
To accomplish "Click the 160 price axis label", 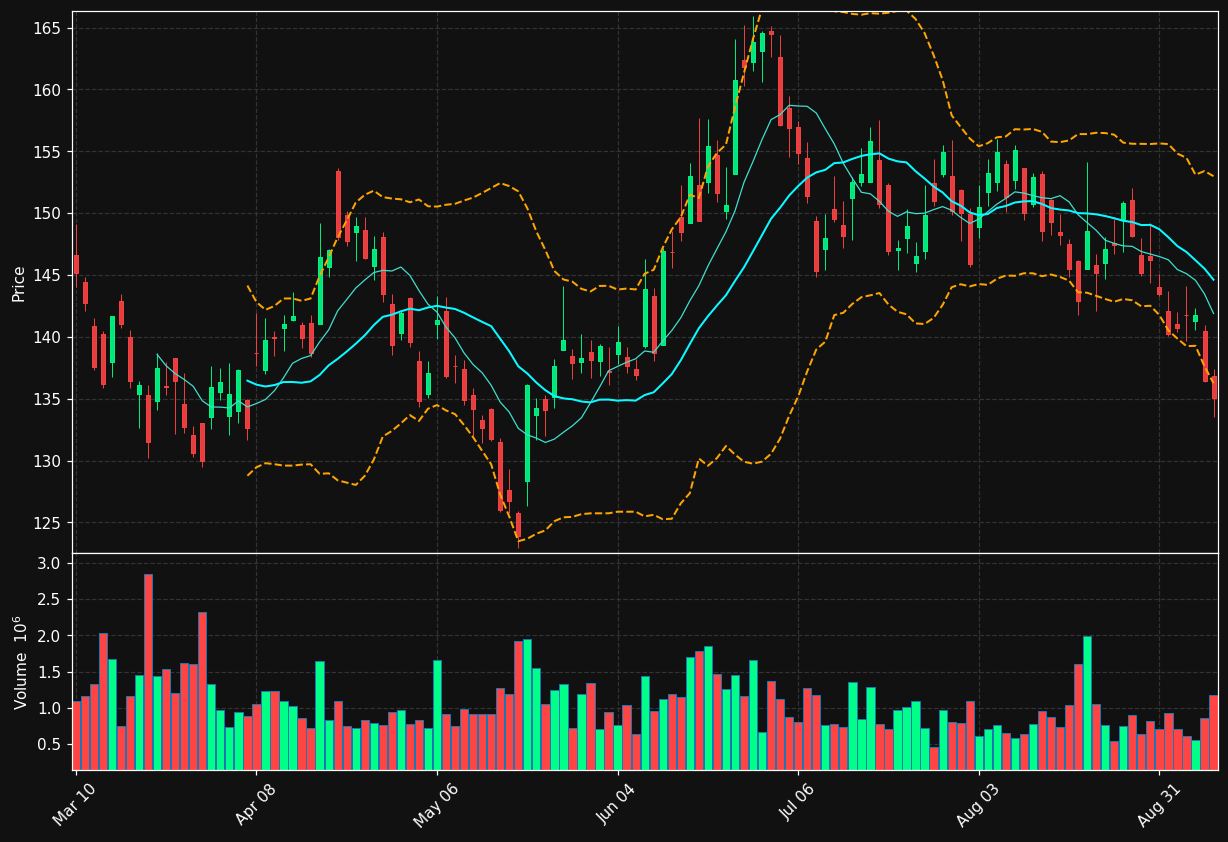I will (x=46, y=91).
